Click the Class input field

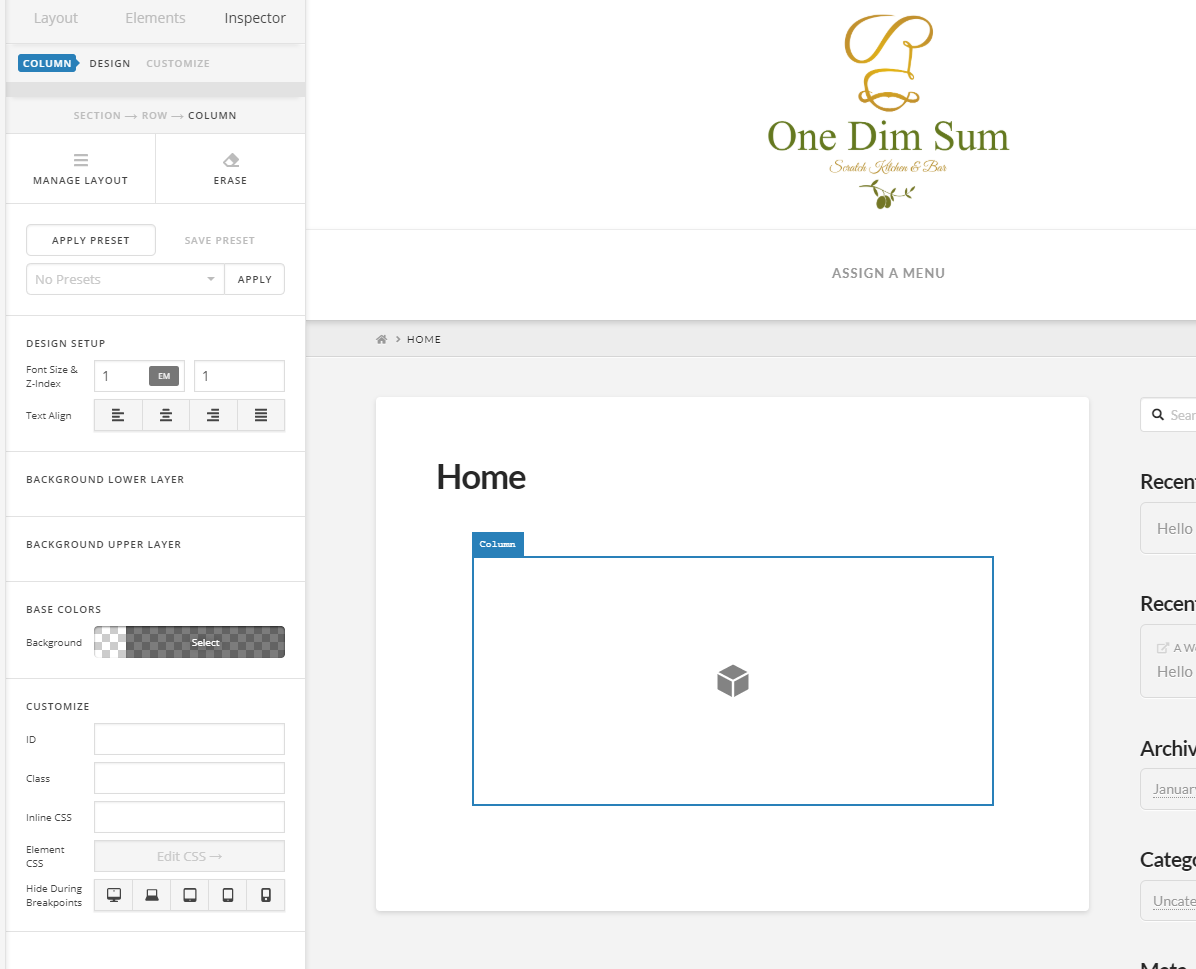(189, 778)
